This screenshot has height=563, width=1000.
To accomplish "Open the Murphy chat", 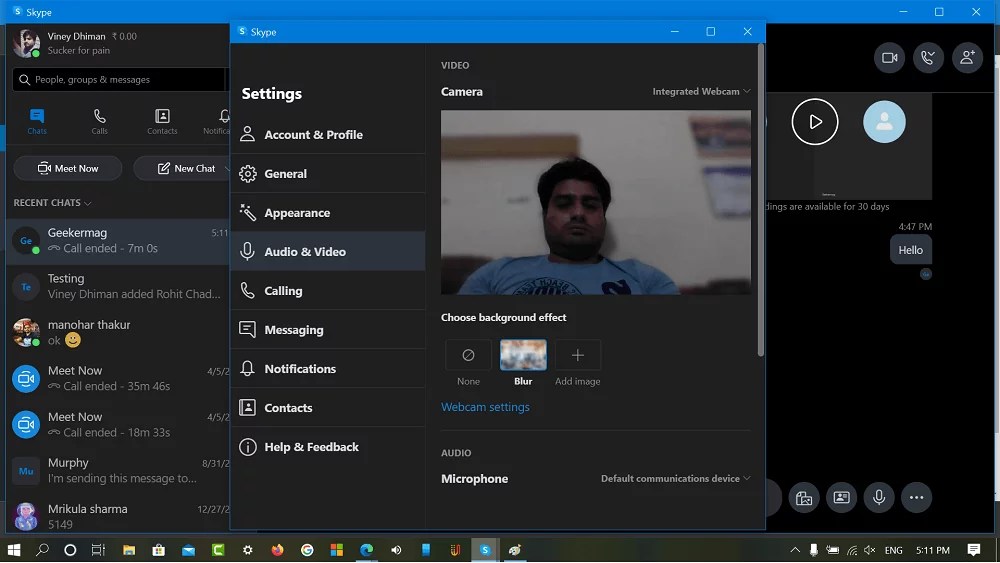I will [x=118, y=471].
